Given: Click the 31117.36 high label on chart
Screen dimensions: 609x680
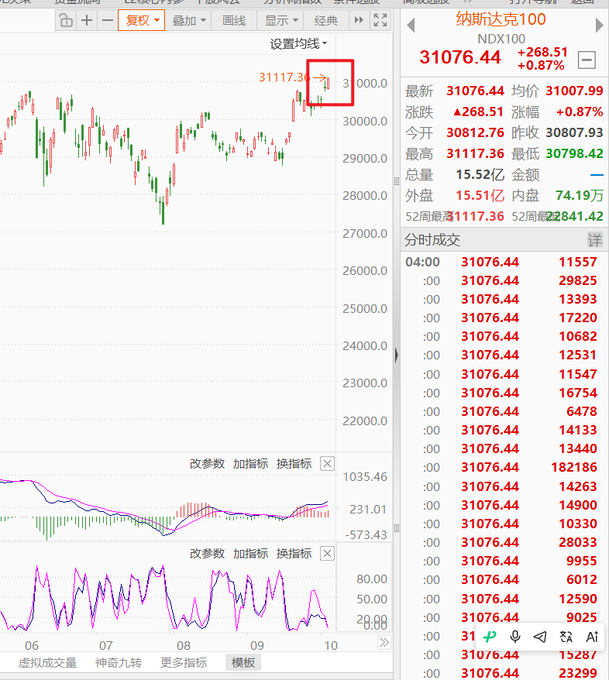Looking at the screenshot, I should pyautogui.click(x=284, y=77).
